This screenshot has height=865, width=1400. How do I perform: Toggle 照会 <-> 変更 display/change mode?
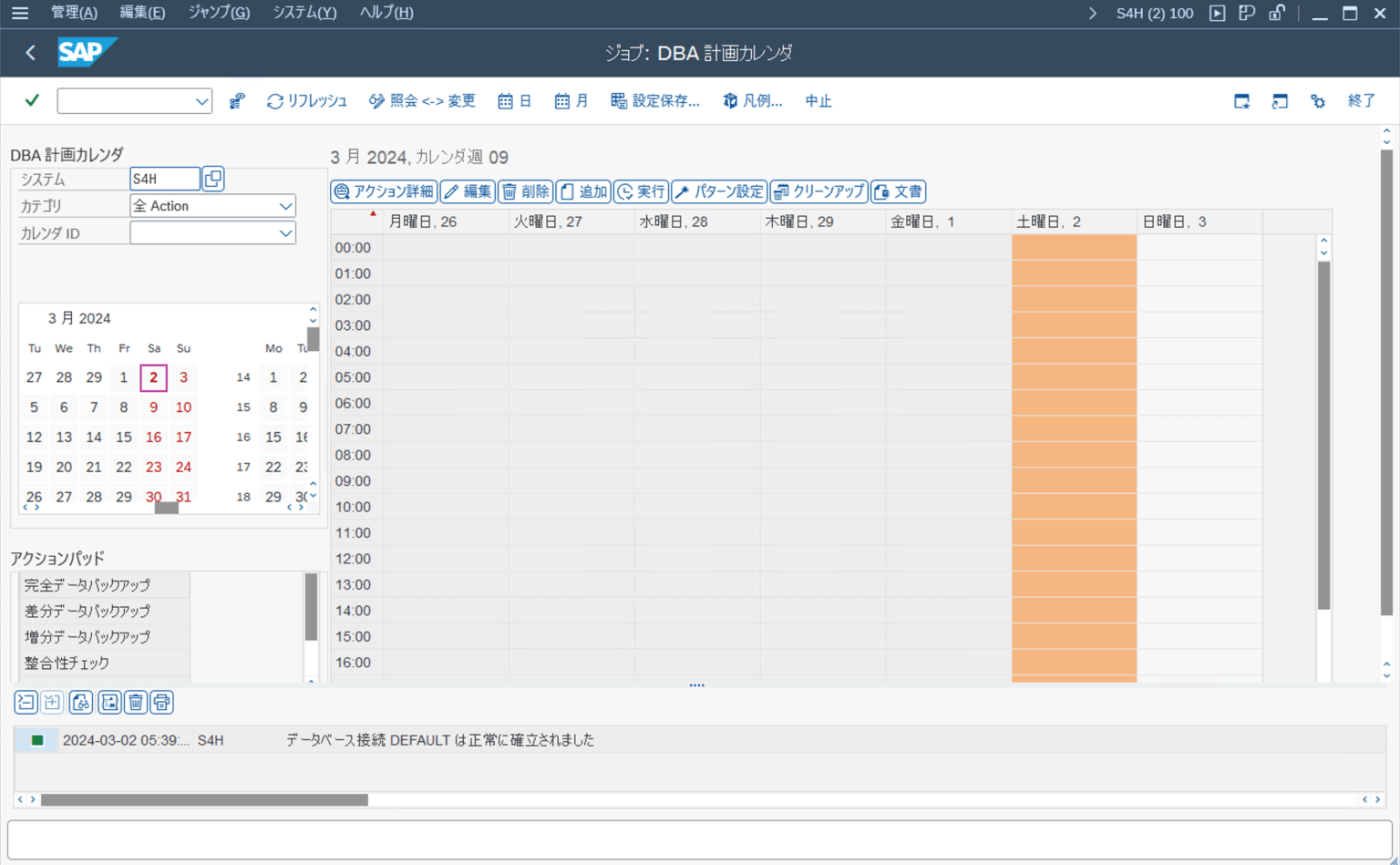(x=422, y=101)
